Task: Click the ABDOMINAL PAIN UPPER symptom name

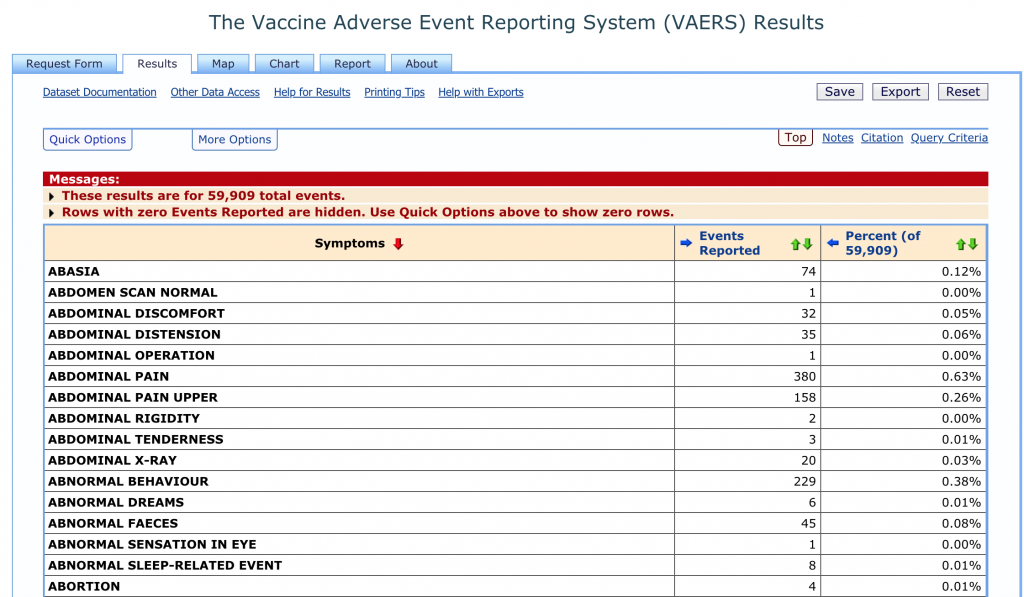Action: pyautogui.click(x=133, y=397)
